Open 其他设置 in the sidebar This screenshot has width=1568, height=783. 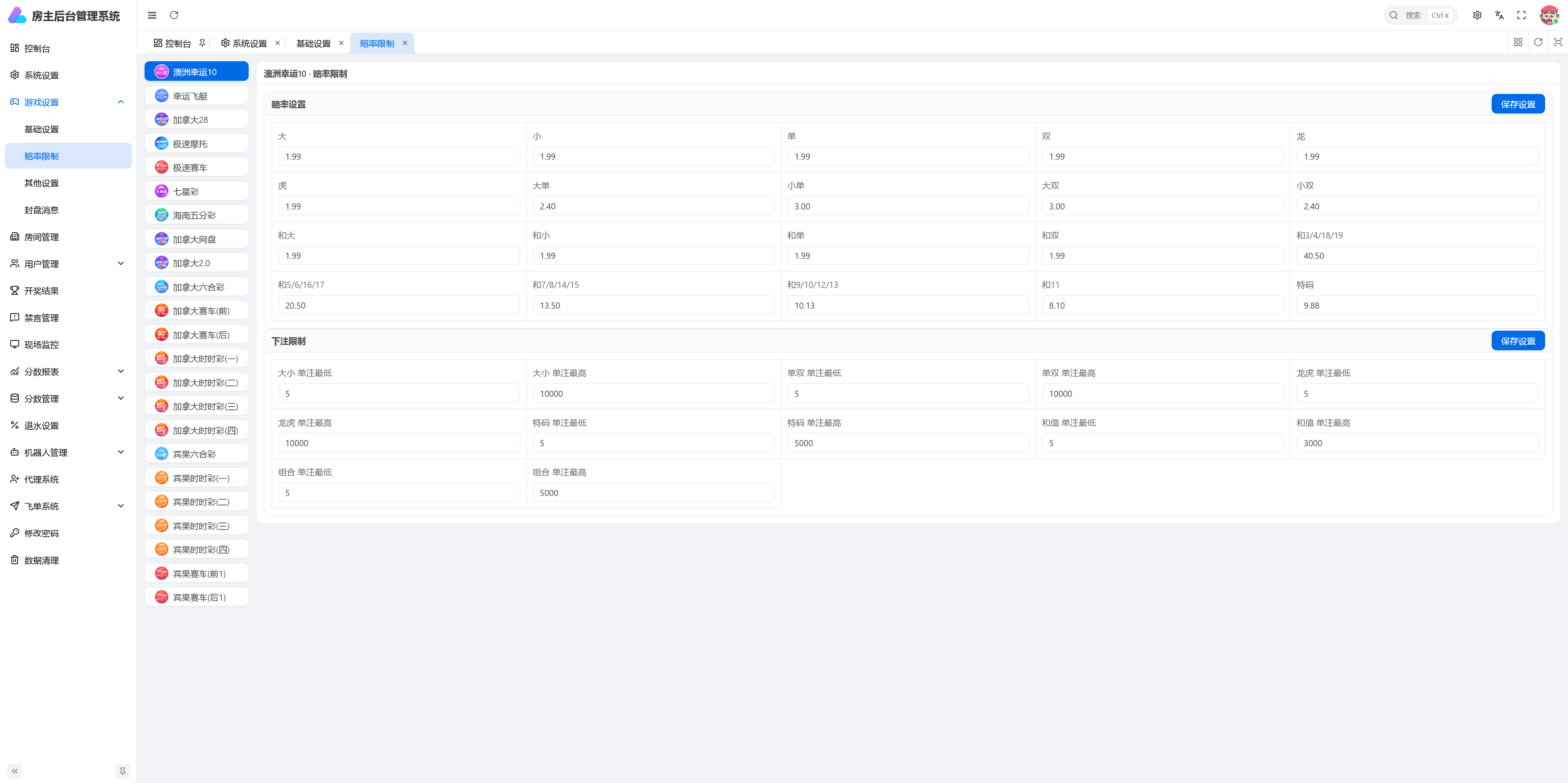(68, 183)
